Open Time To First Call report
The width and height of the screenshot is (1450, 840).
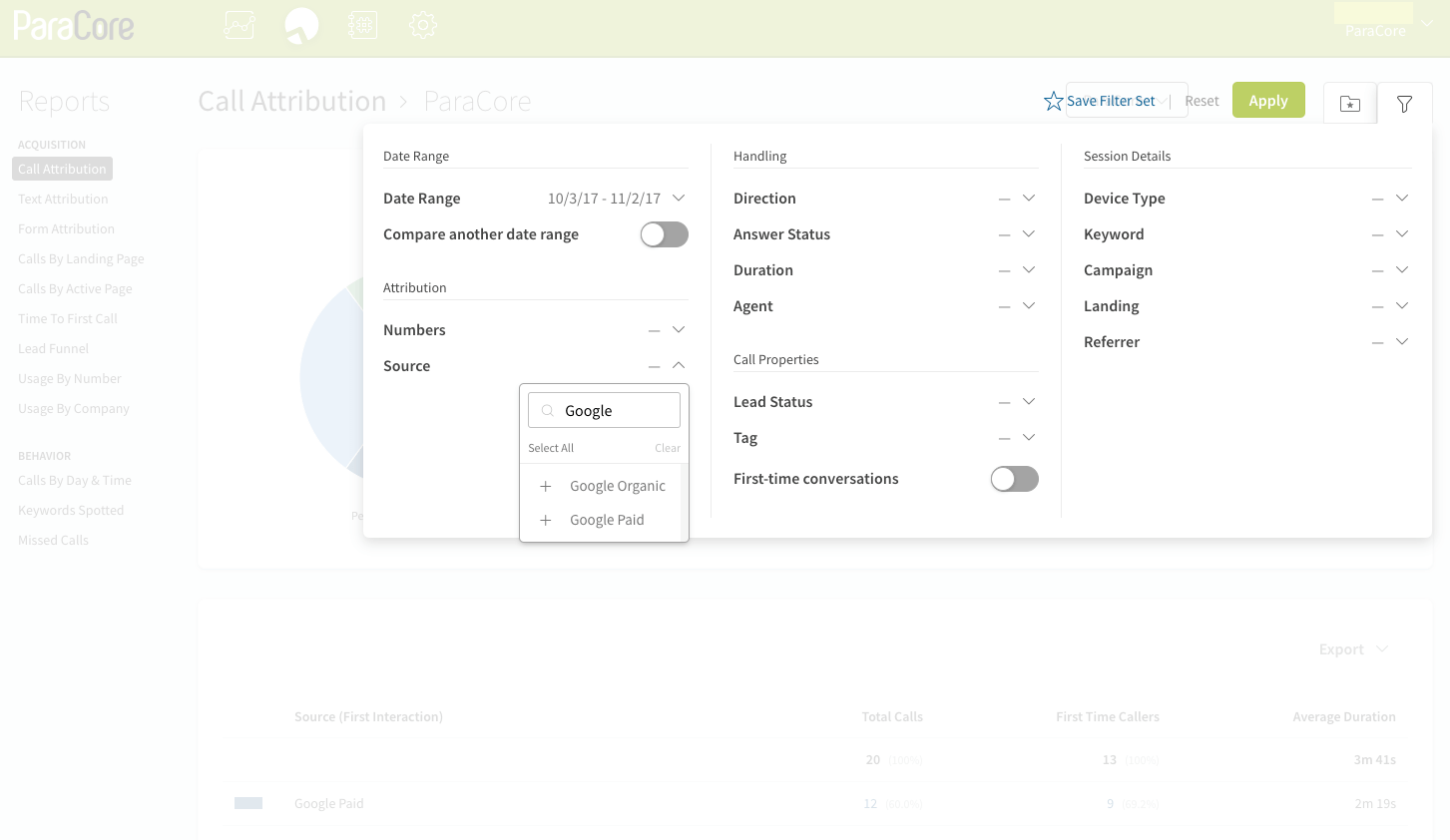(68, 318)
